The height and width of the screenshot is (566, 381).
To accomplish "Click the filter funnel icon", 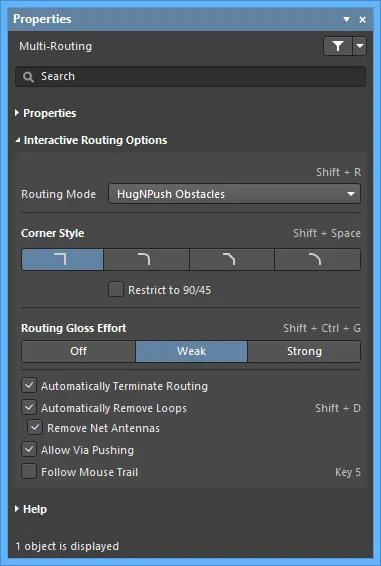I will [338, 46].
